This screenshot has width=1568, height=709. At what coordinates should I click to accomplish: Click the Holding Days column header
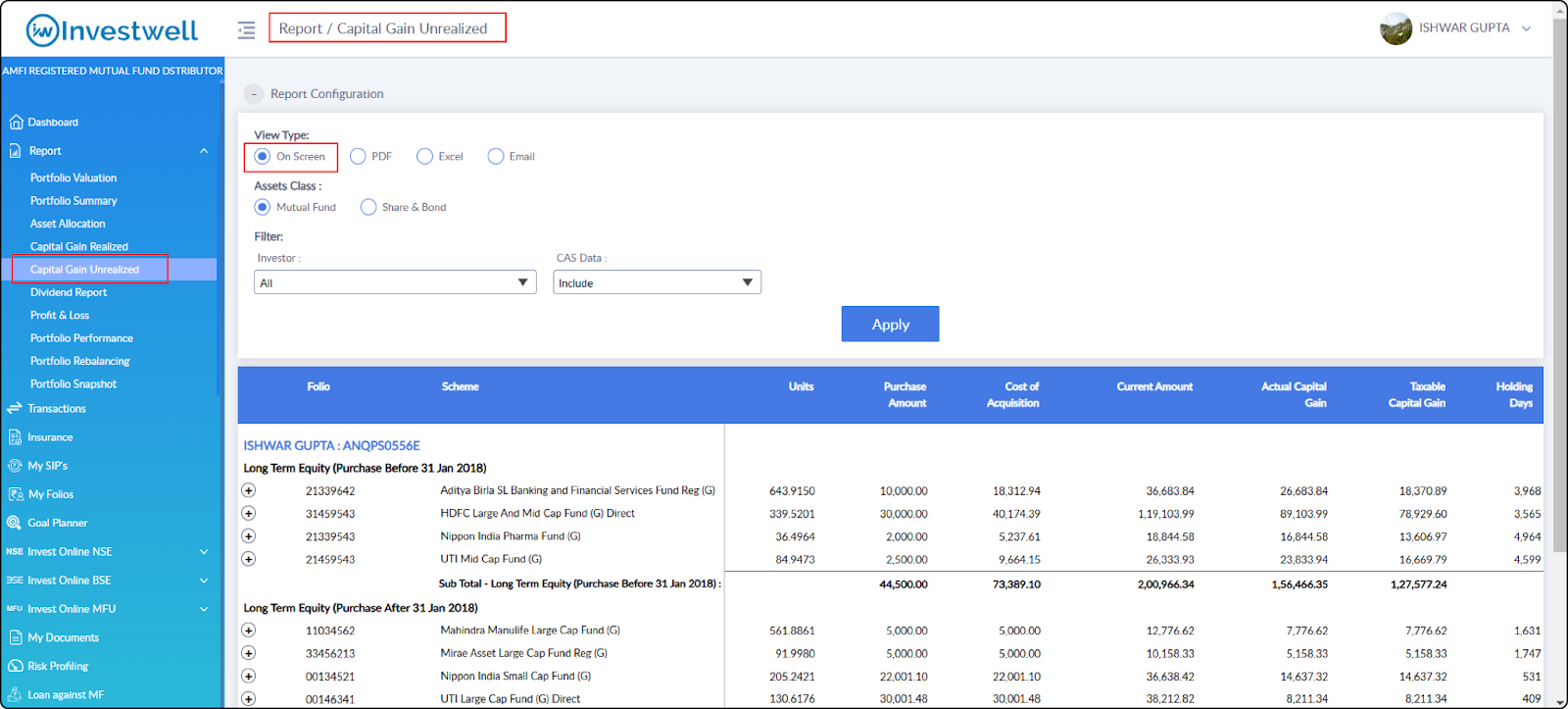(x=1514, y=394)
